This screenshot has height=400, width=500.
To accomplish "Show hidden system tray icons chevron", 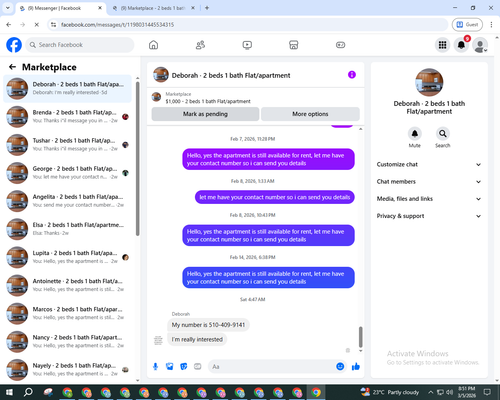I will tap(431, 392).
